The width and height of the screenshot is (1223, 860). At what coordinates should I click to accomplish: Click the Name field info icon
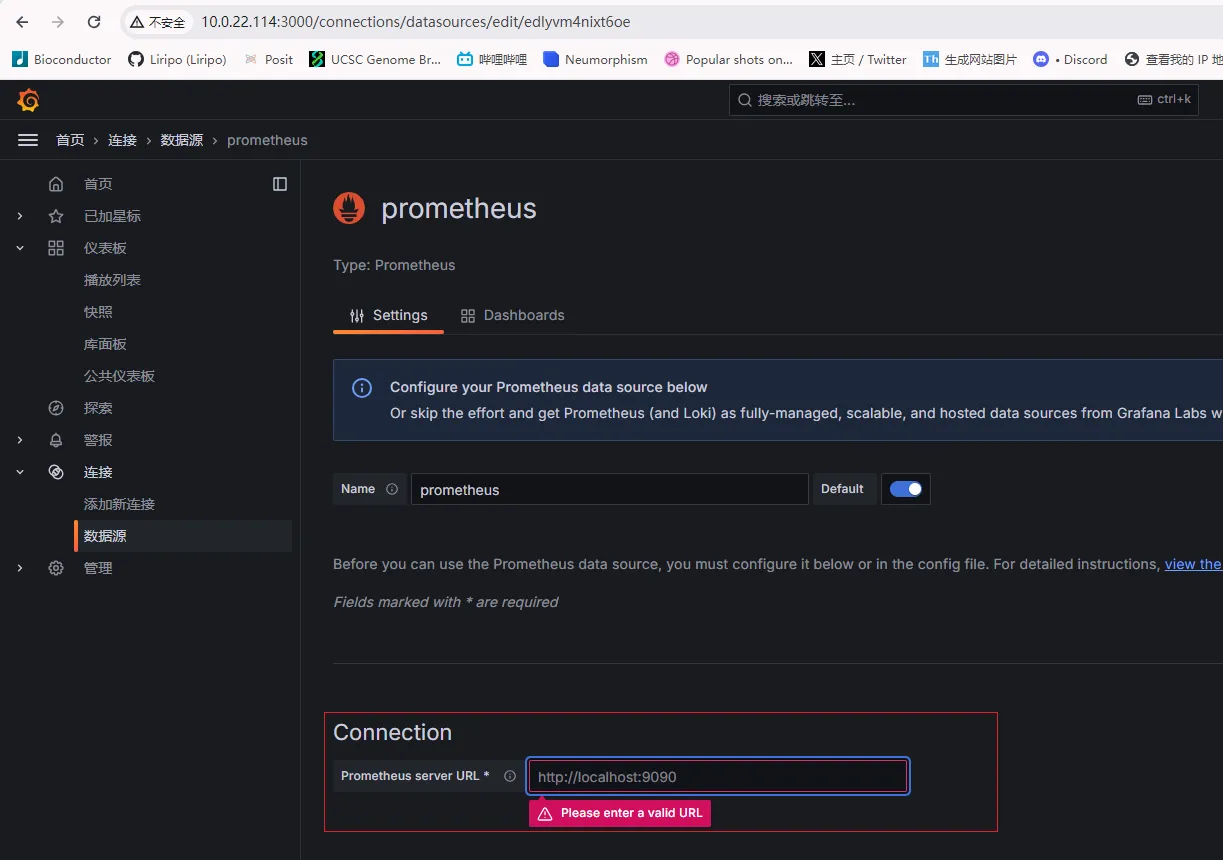[x=392, y=489]
